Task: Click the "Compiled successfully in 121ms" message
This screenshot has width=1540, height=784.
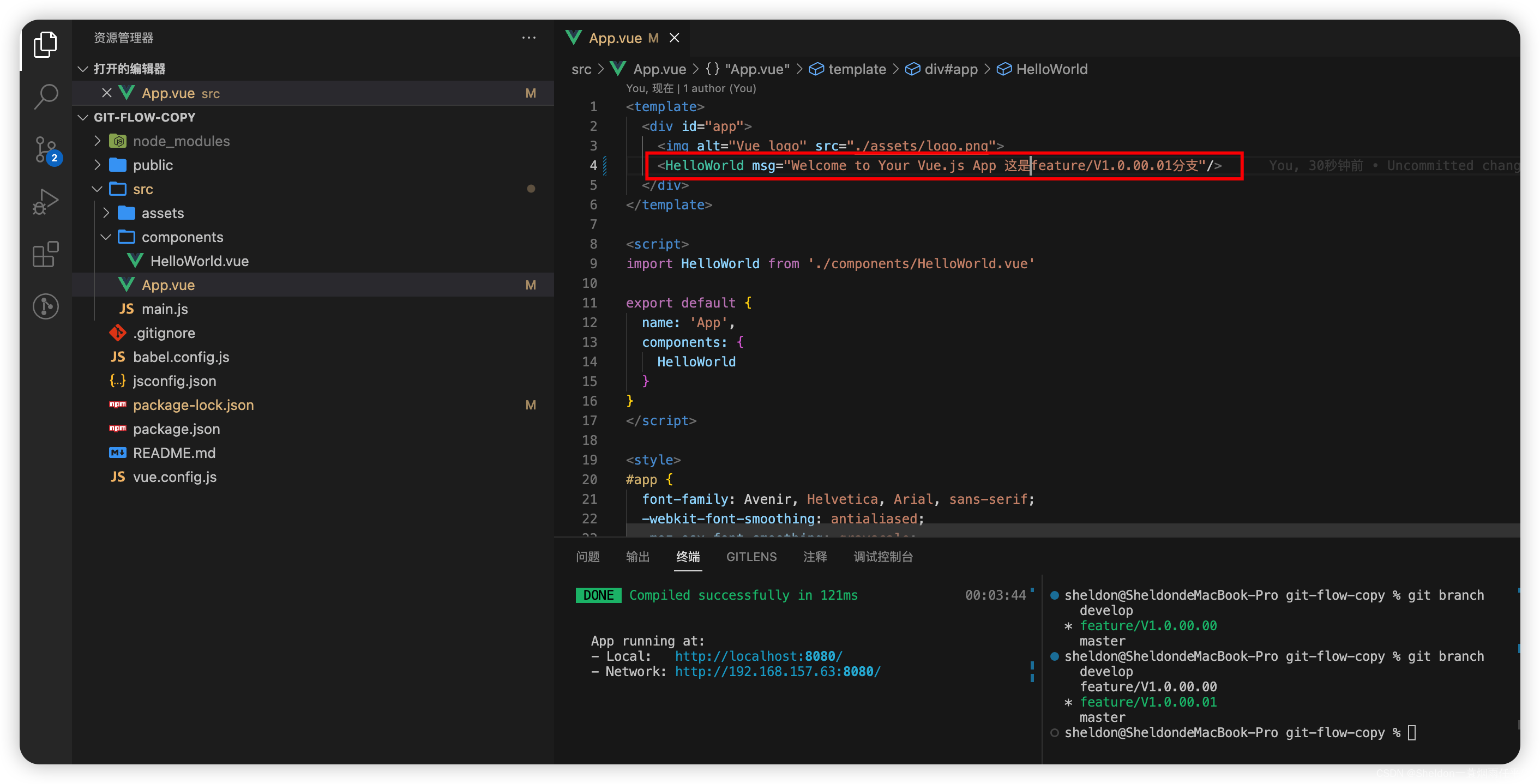Action: click(x=743, y=595)
